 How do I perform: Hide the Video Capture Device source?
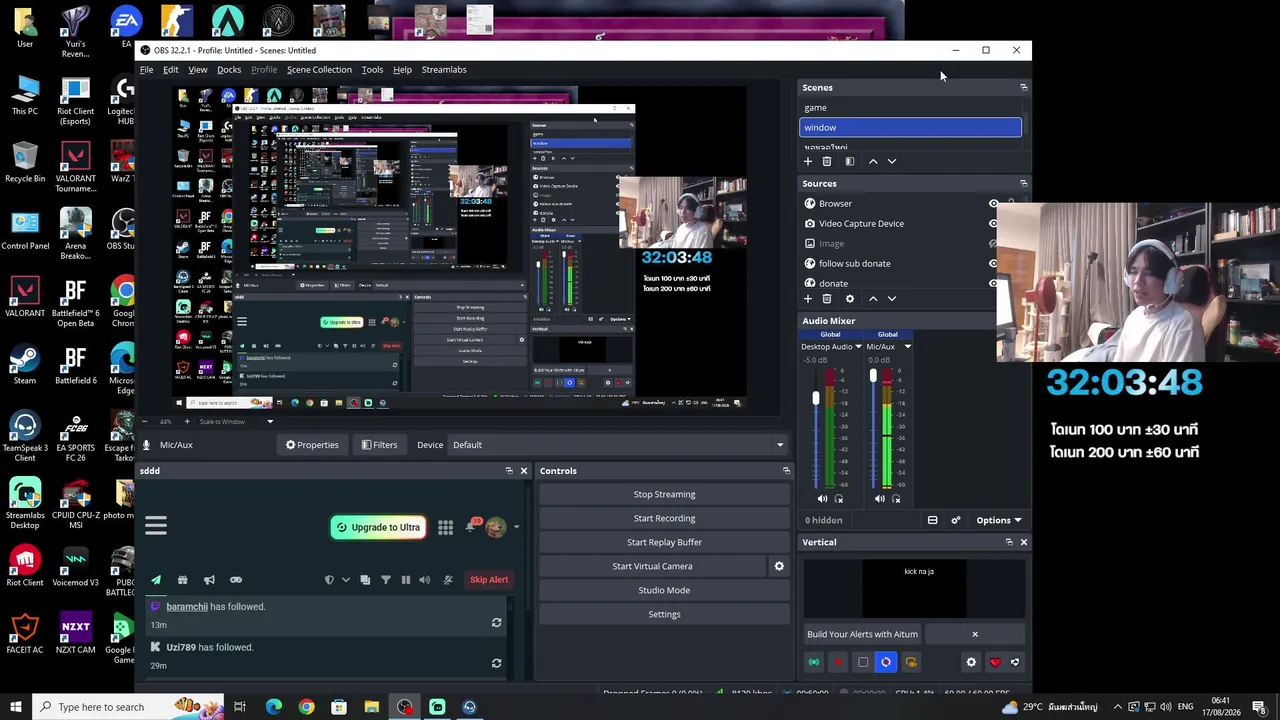coord(993,224)
